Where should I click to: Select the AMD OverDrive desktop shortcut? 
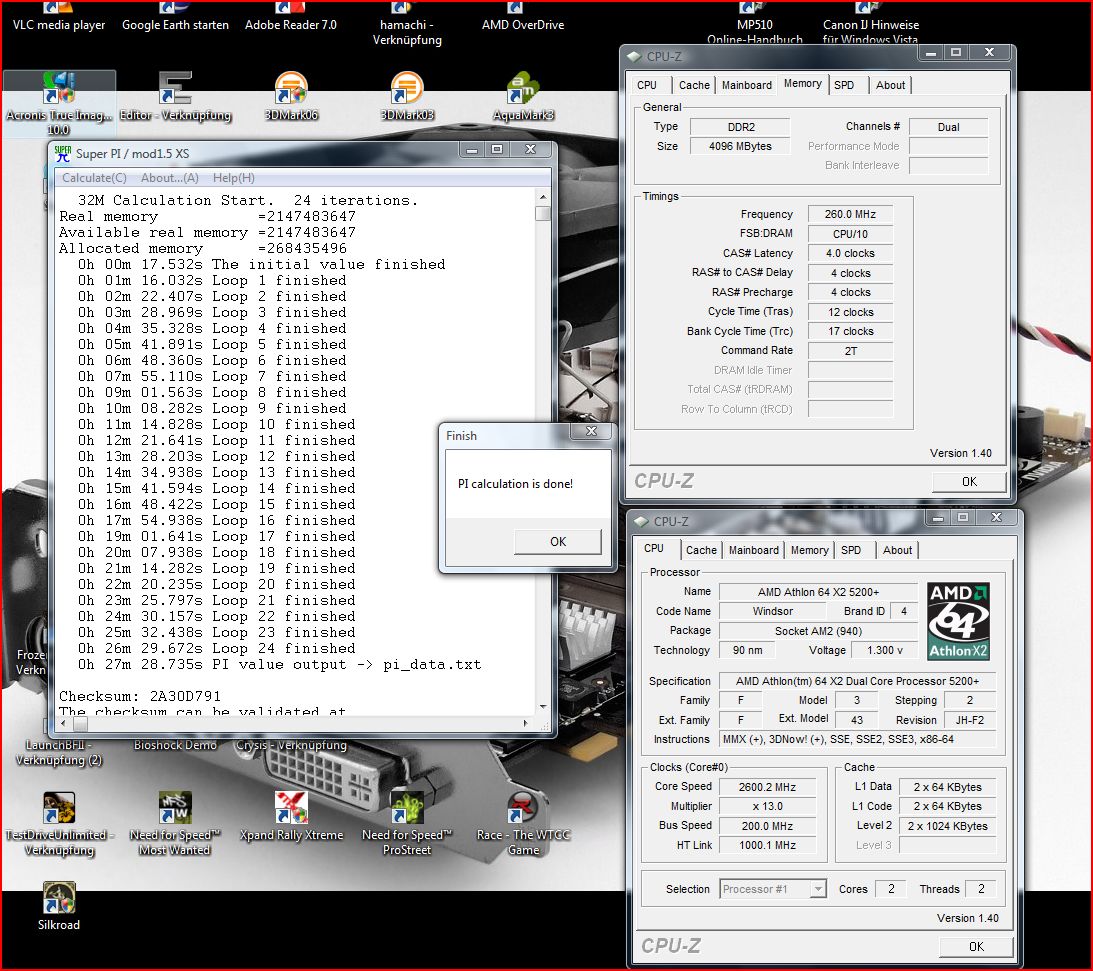(523, 25)
